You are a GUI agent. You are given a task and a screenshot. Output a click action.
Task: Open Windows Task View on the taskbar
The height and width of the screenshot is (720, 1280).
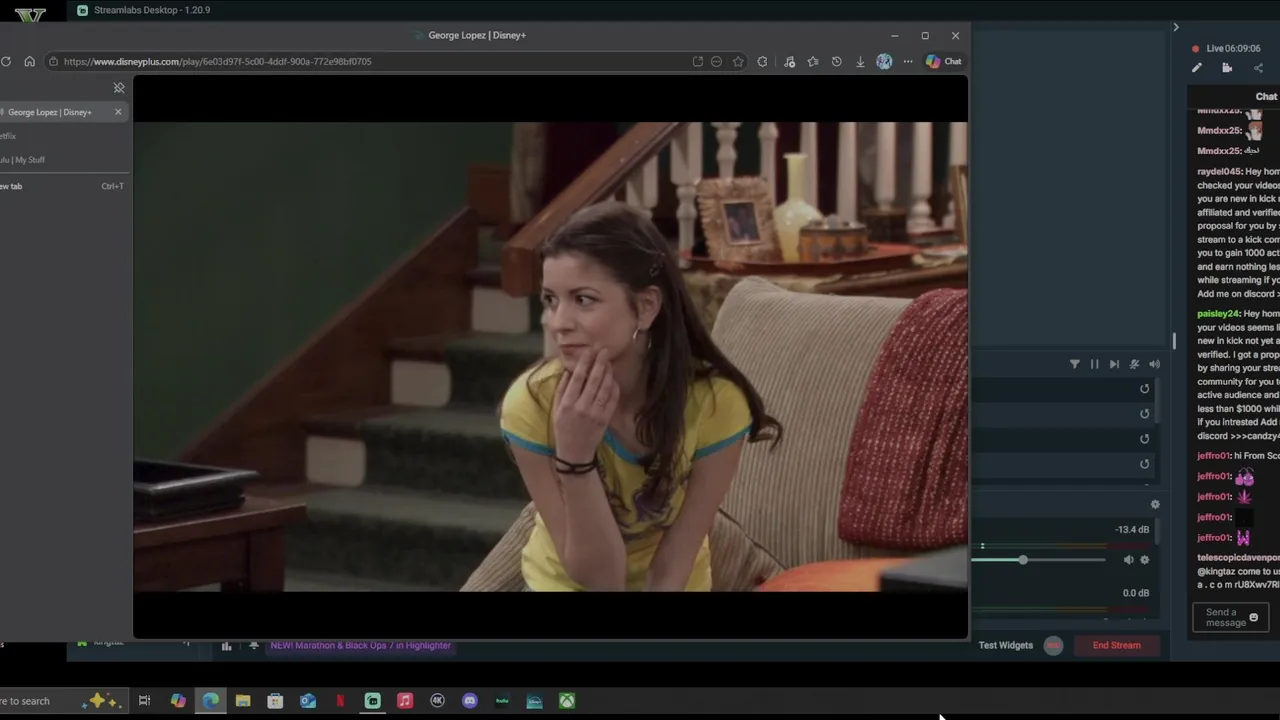point(144,701)
